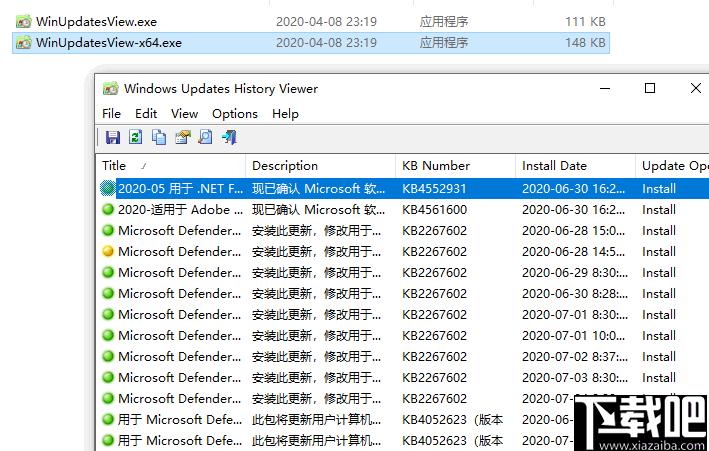Image resolution: width=709 pixels, height=451 pixels.
Task: Open the Options menu
Action: 235,114
